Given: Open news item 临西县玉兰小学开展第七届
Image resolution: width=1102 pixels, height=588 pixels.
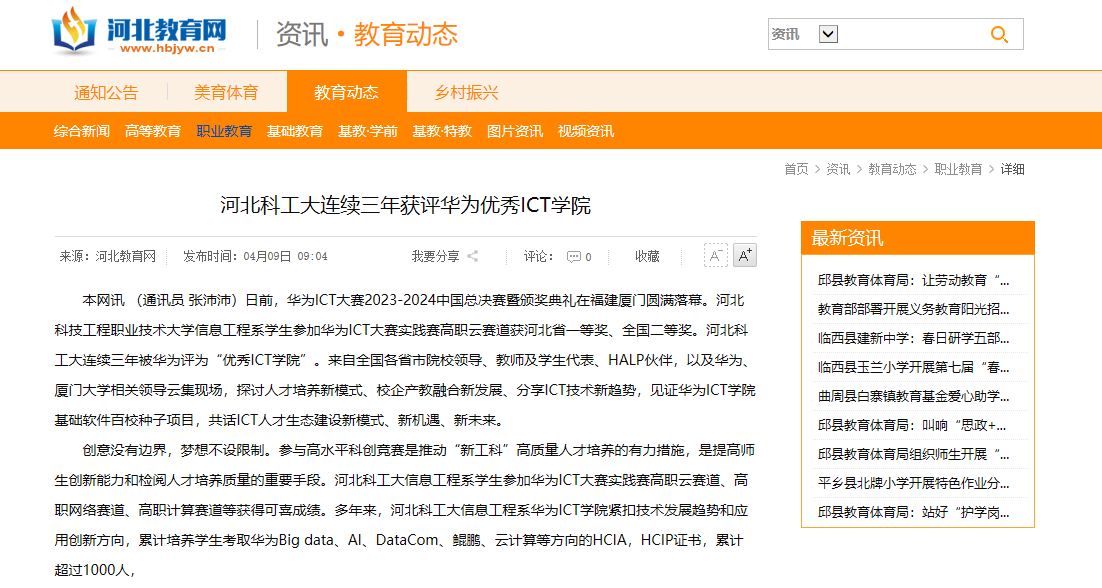Looking at the screenshot, I should (x=913, y=367).
